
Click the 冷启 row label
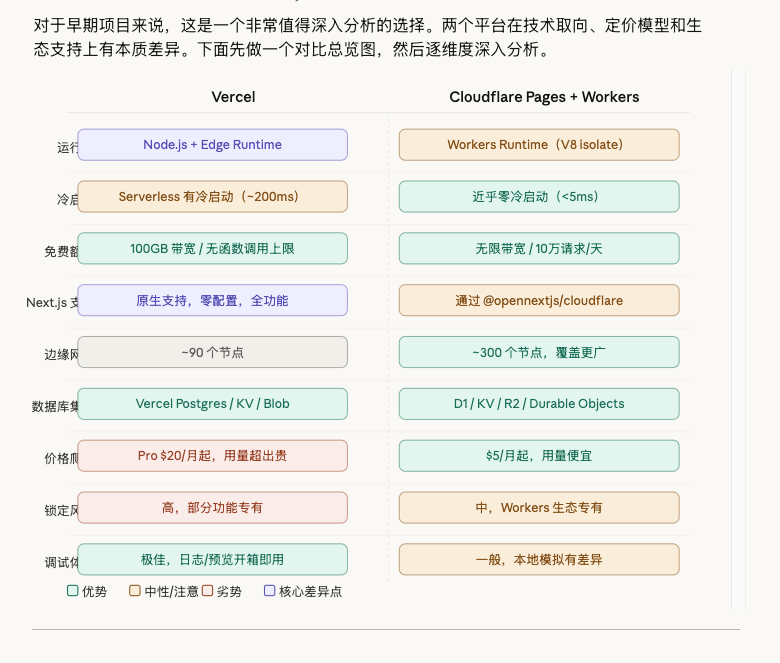[x=68, y=199]
